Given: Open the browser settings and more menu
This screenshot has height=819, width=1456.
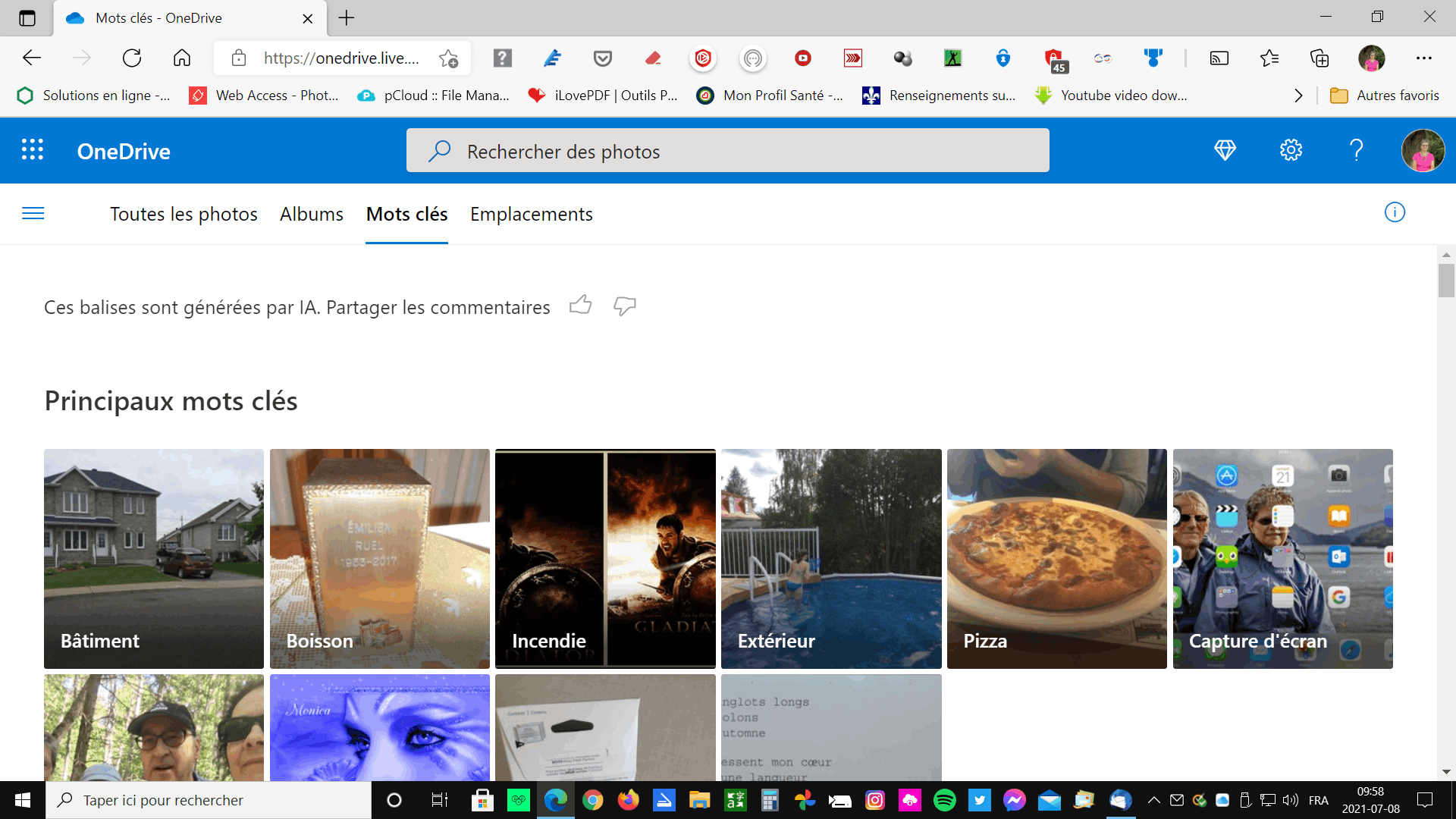Looking at the screenshot, I should [x=1423, y=58].
